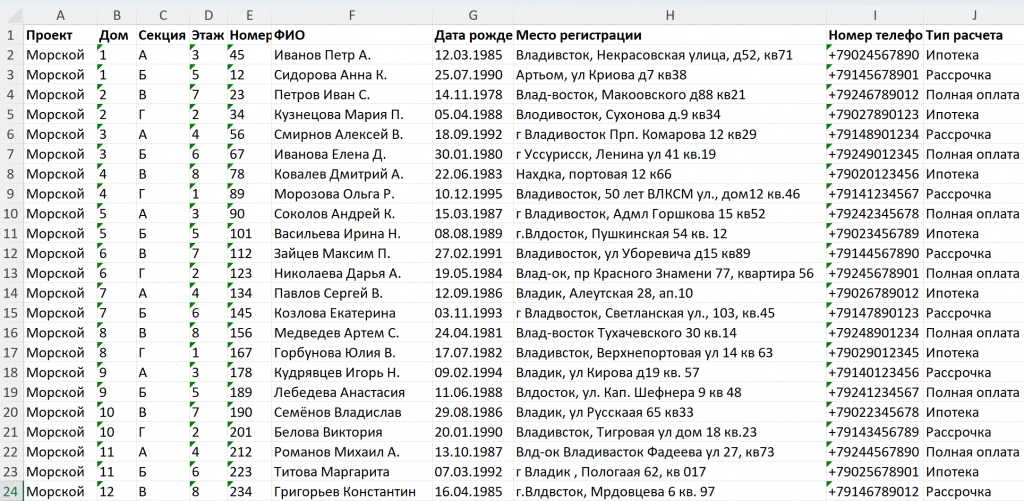The width and height of the screenshot is (1024, 501).
Task: Click cell with name 'Иванов Петр А.'
Action: click(351, 55)
